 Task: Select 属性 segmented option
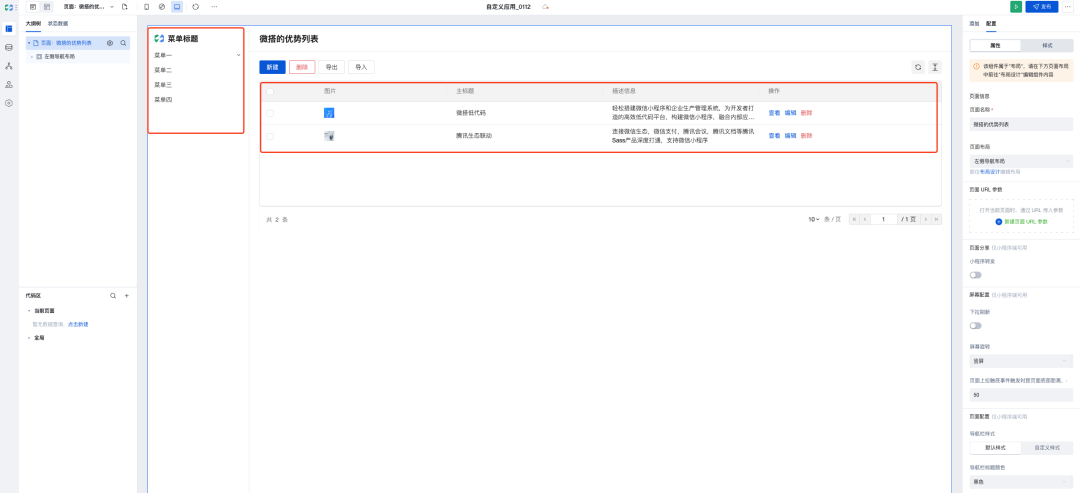click(995, 45)
